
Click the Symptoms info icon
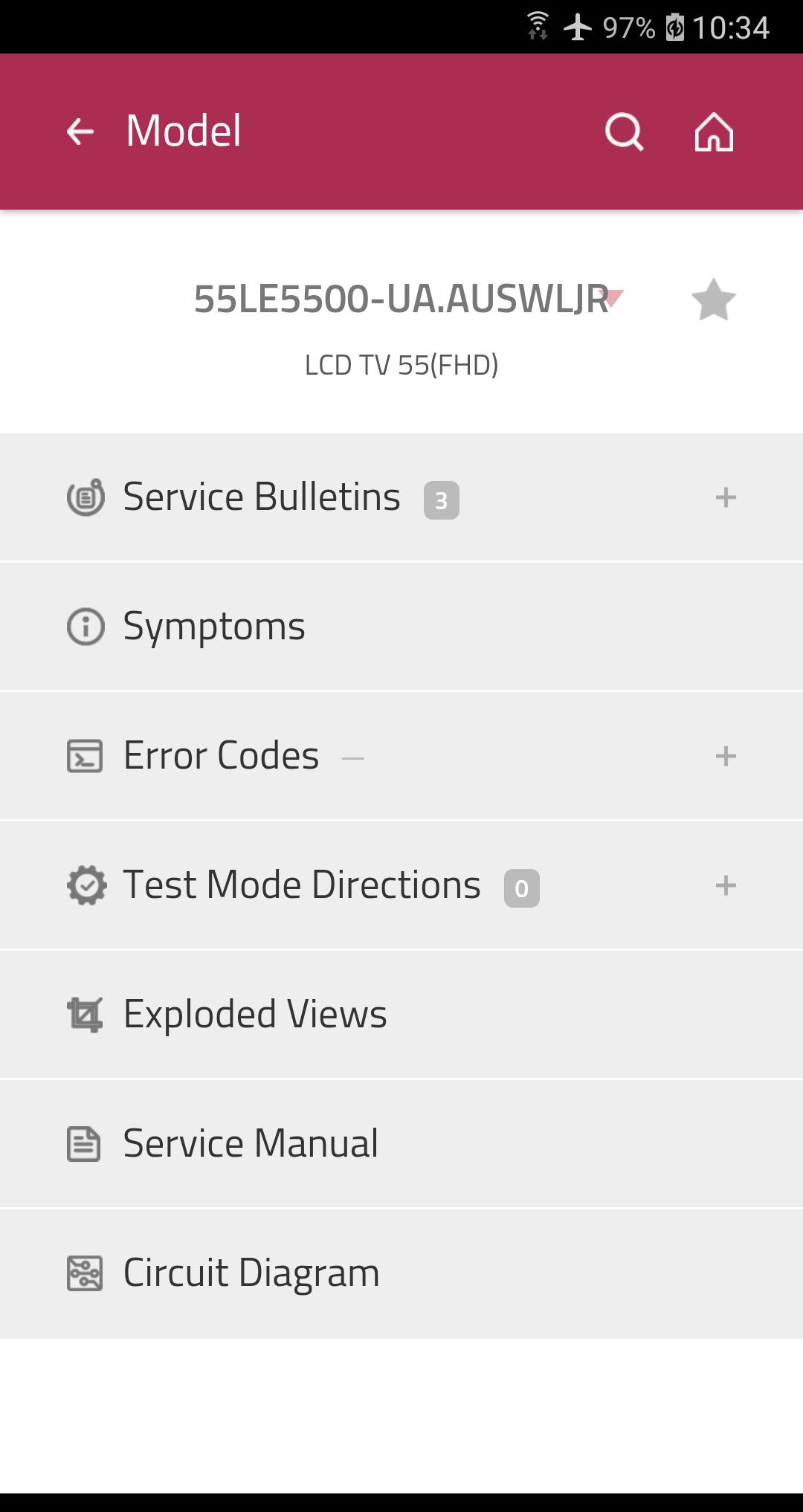click(x=86, y=626)
